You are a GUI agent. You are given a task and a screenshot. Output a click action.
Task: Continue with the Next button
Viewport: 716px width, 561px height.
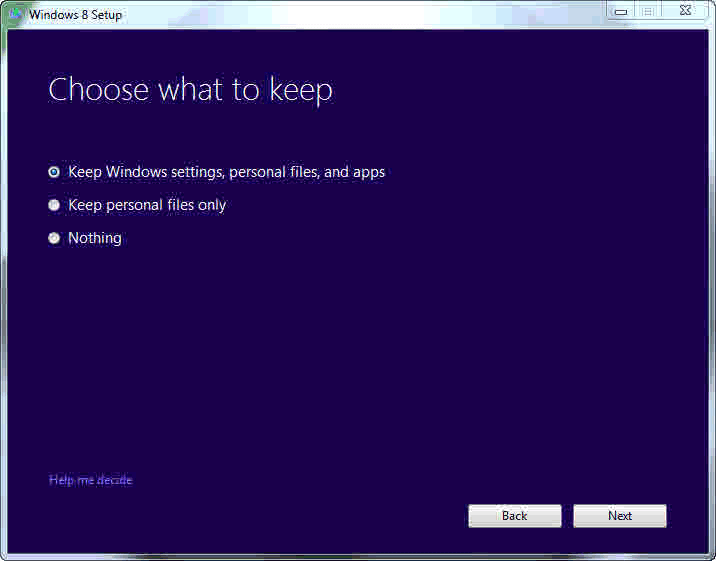tap(620, 516)
